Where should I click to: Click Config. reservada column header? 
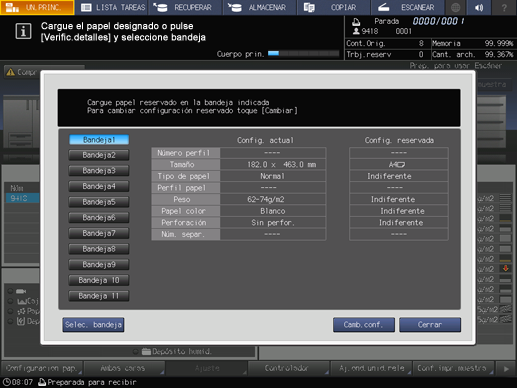tap(399, 140)
